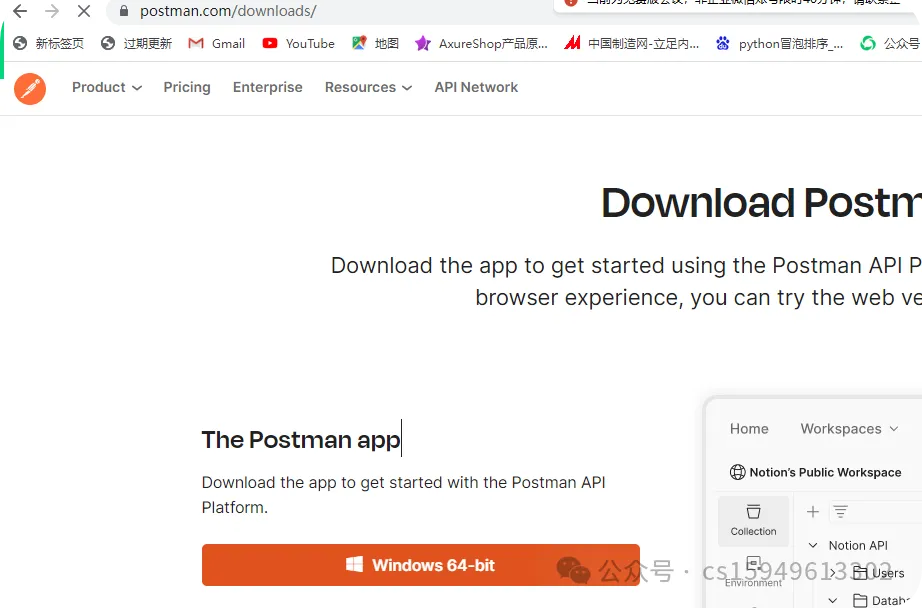Focus the postman.com/downloads/ address bar
This screenshot has height=608, width=922.
(x=228, y=11)
